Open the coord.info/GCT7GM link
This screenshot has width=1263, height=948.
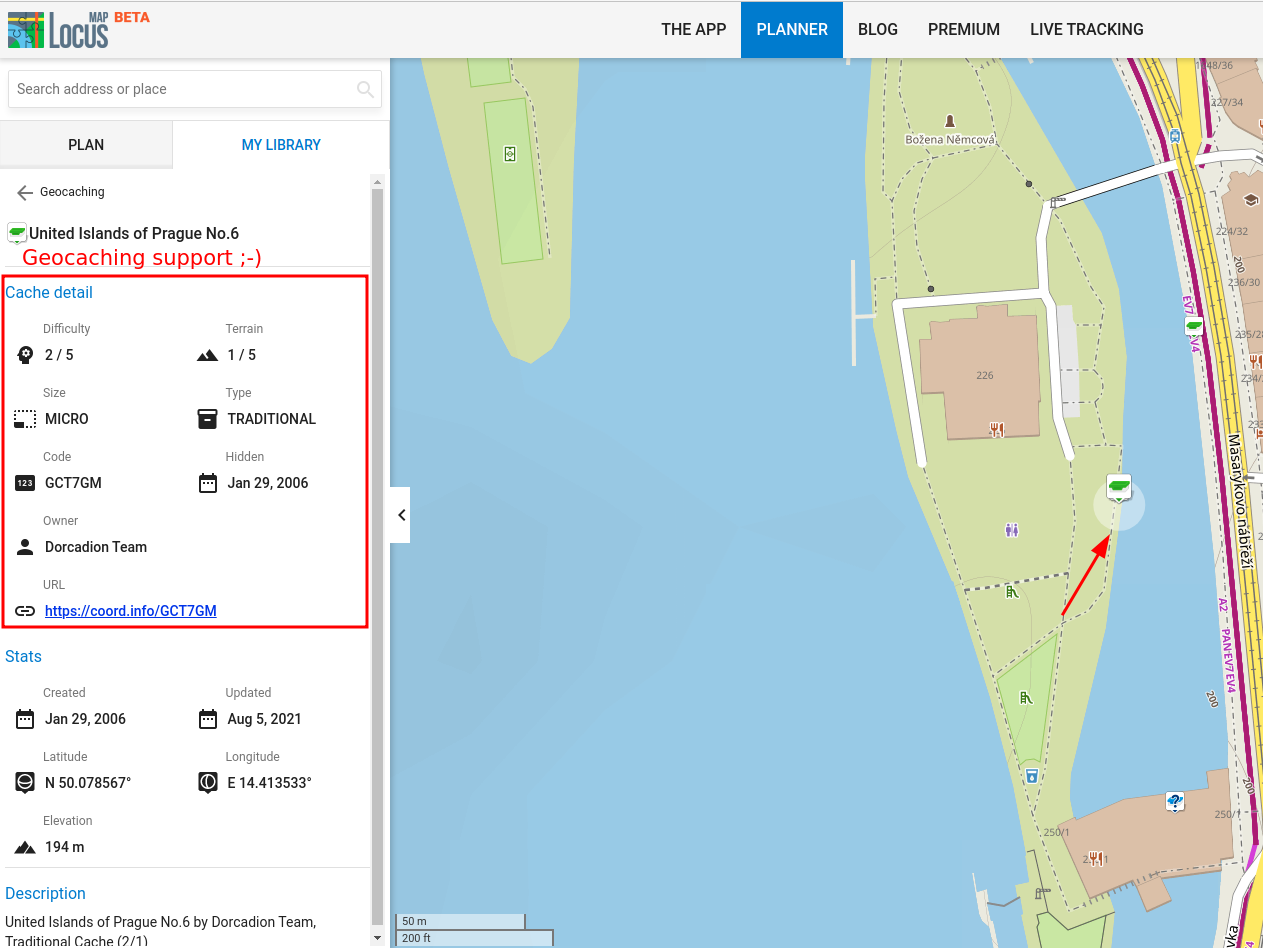pos(131,611)
